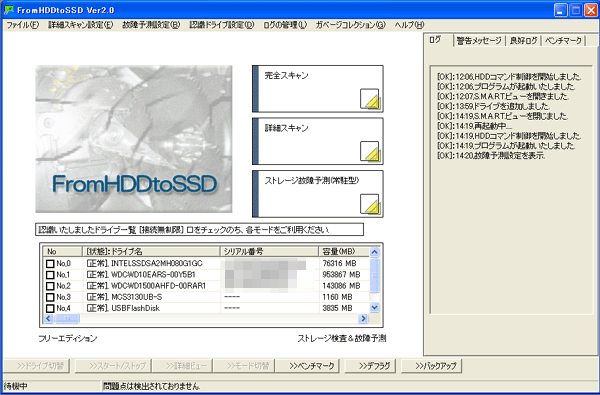Screen dimensions: 600x395
Task: Click the 143086 MB capacity value
Action: pos(341,286)
